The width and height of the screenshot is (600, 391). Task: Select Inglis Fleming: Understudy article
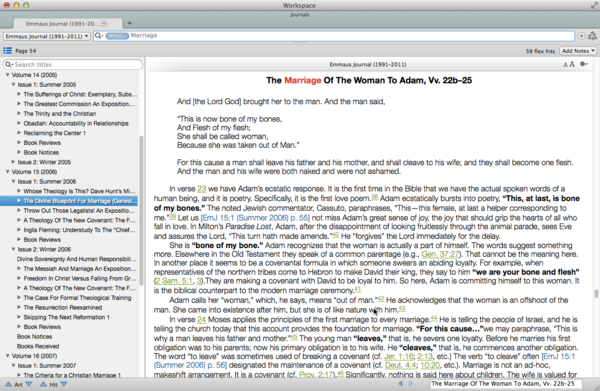point(79,230)
